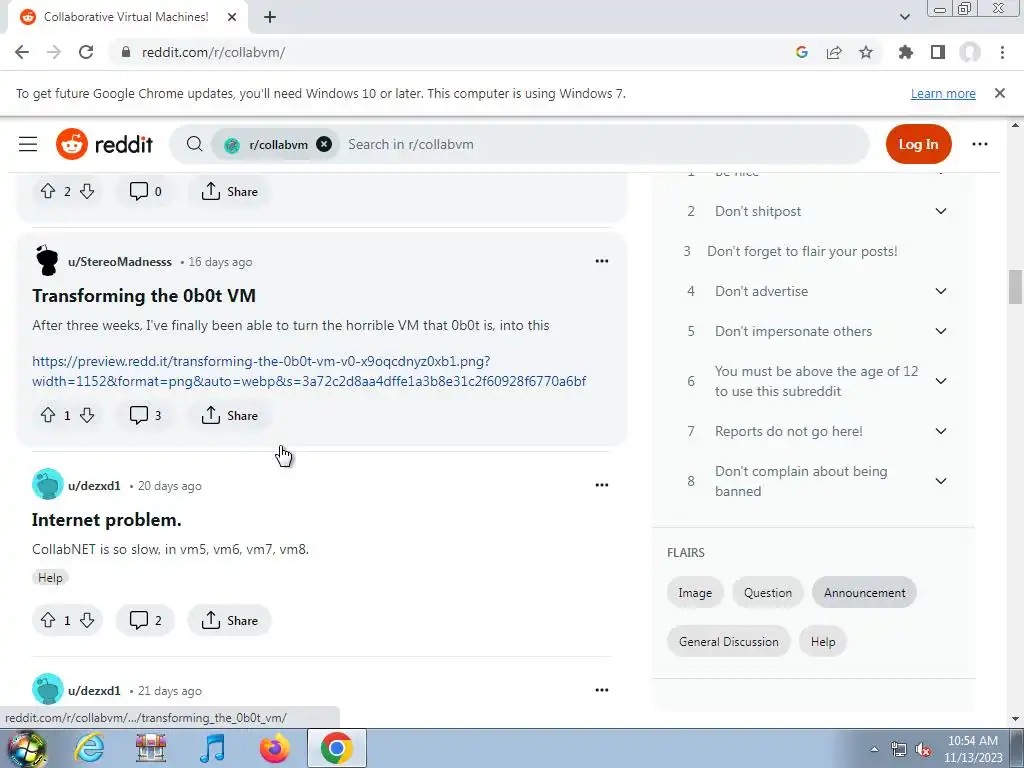Upvote the Internet problem post
This screenshot has width=1024, height=768.
pyautogui.click(x=48, y=620)
